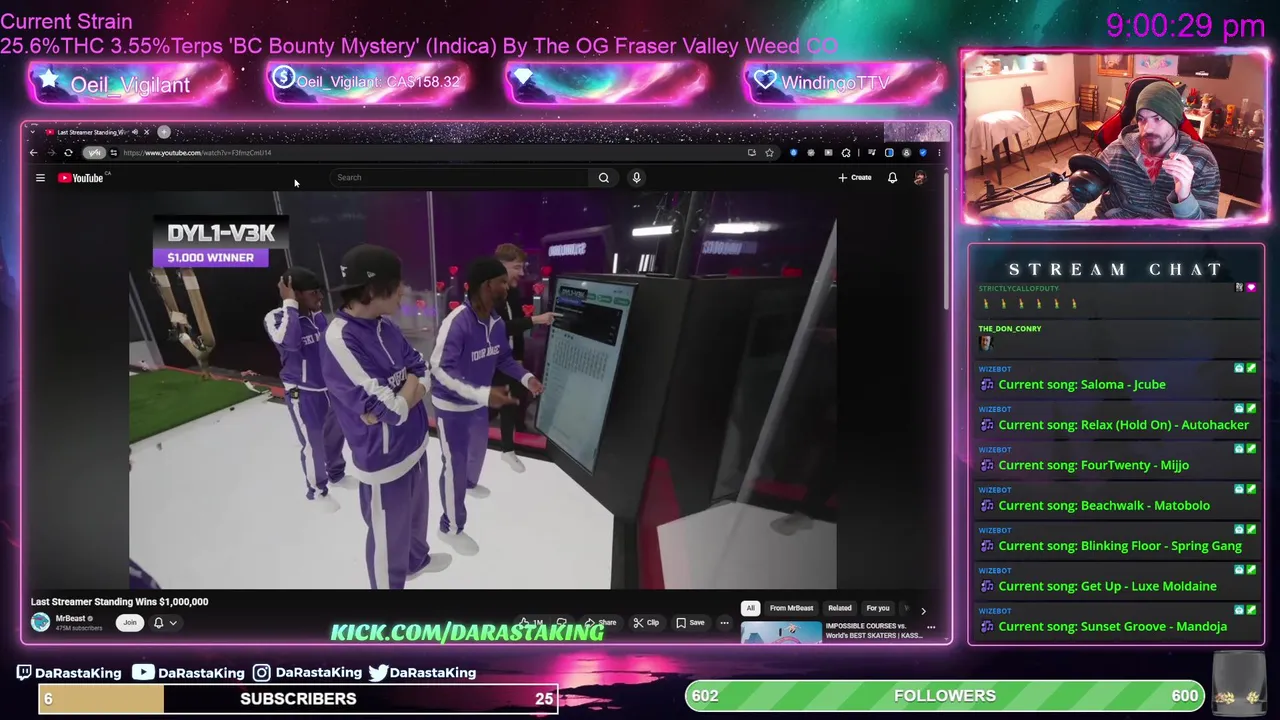Like the MrBeast video
1280x720 pixels.
click(x=530, y=623)
